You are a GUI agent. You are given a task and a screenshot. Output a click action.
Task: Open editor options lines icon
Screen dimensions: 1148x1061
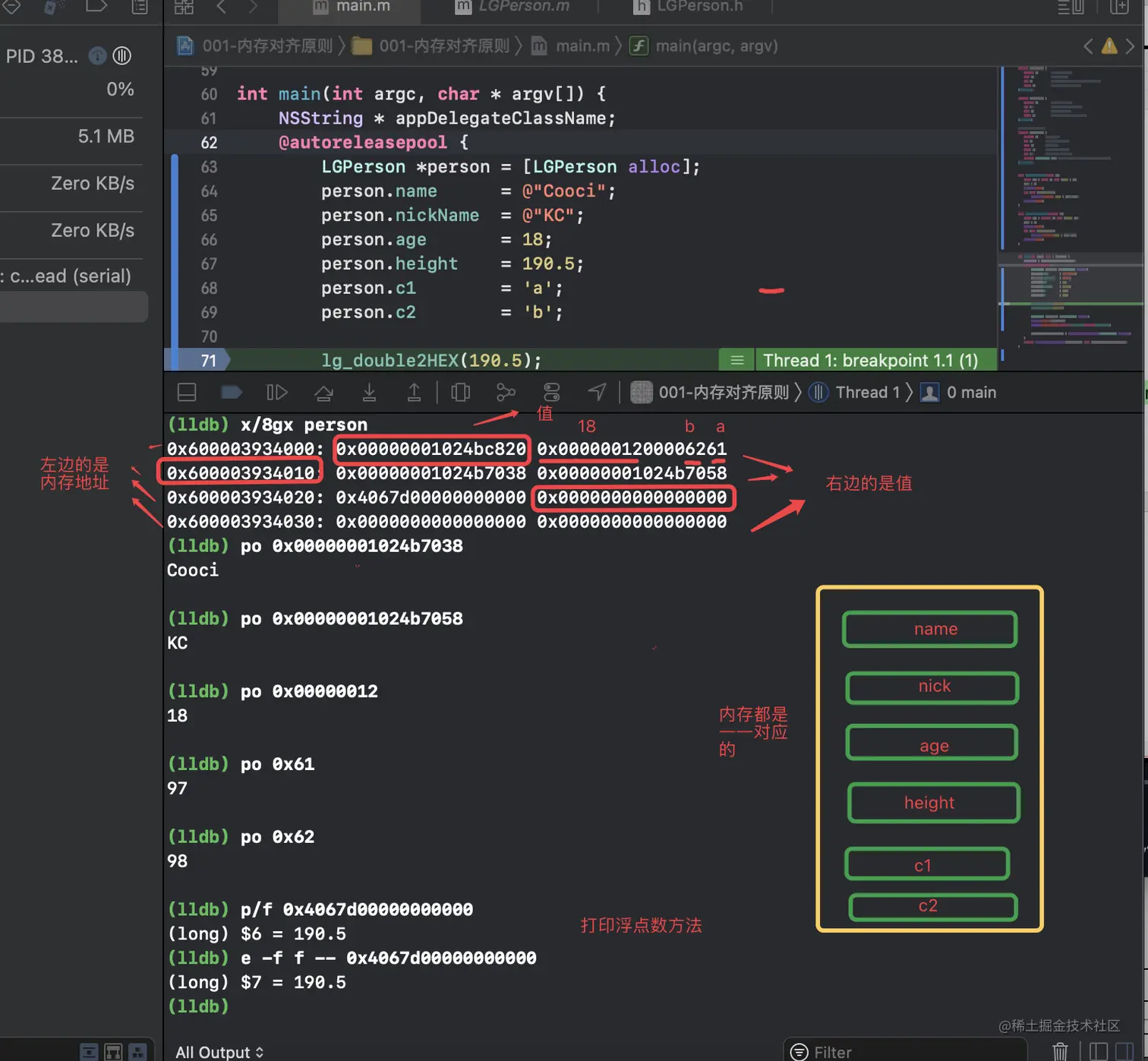pos(1071,7)
